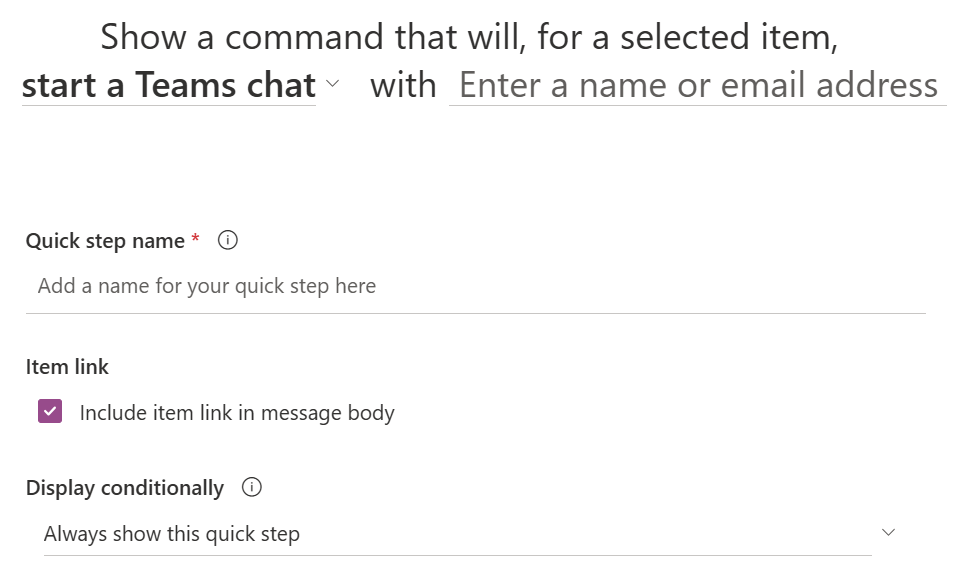Click the underline below the name or email field
This screenshot has height=583, width=963.
[697, 105]
